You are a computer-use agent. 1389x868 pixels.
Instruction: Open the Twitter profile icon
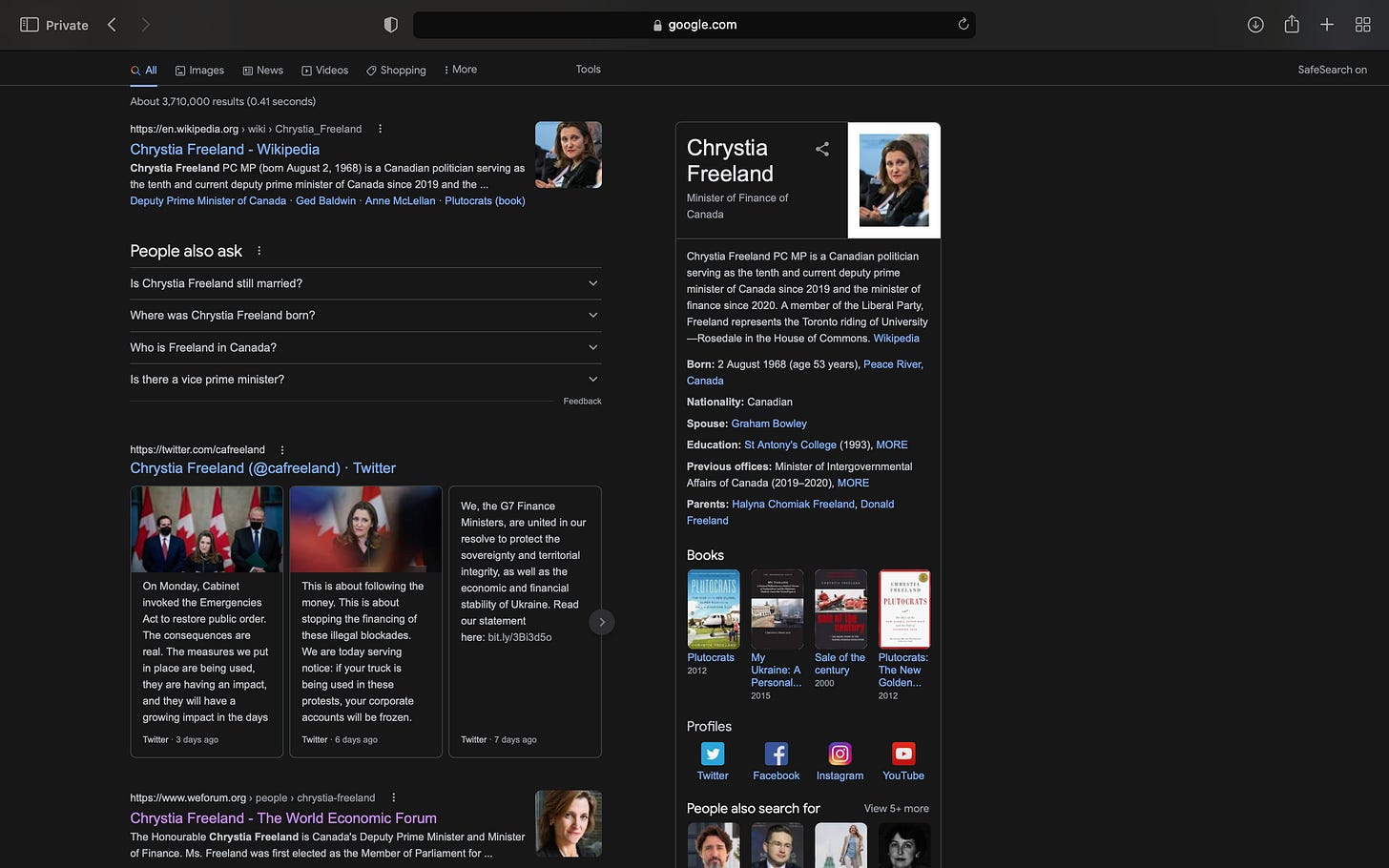coord(713,754)
